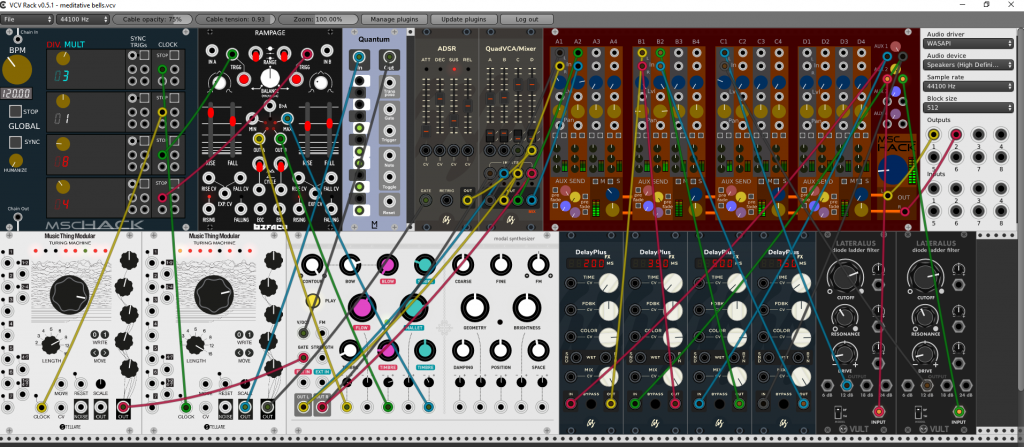Click audio interface Output 4 jack

click(x=1000, y=135)
